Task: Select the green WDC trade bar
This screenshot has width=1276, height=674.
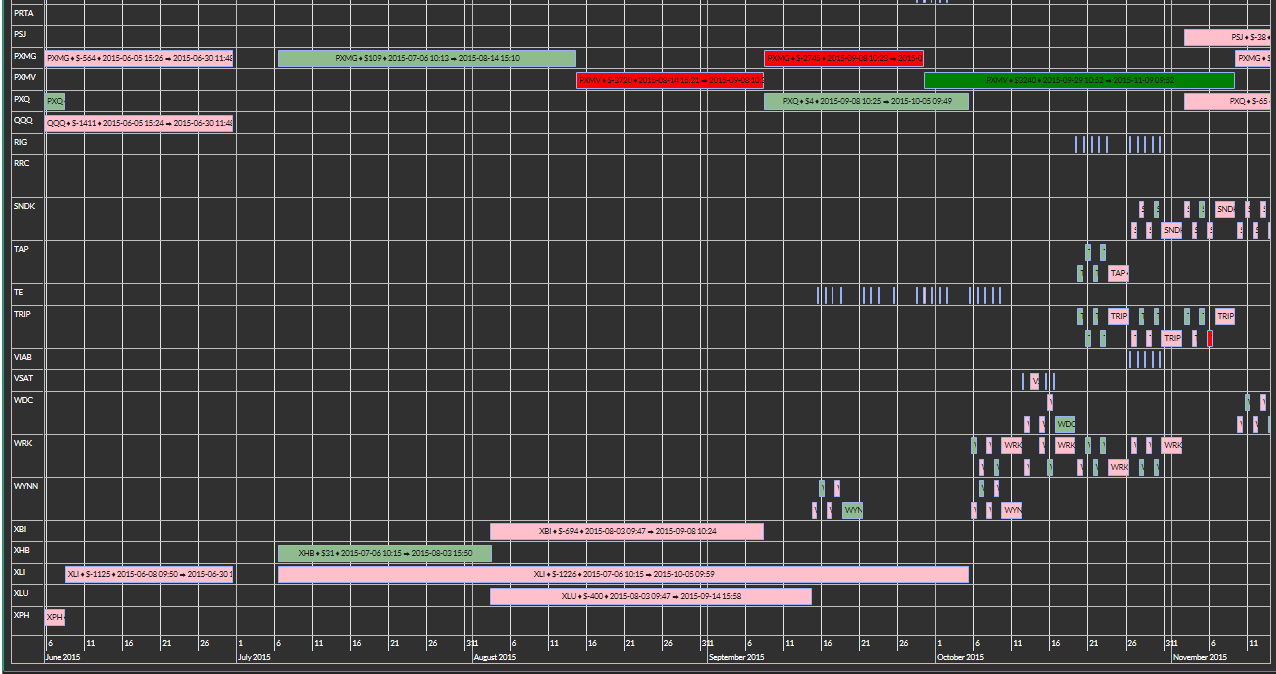Action: point(1066,424)
